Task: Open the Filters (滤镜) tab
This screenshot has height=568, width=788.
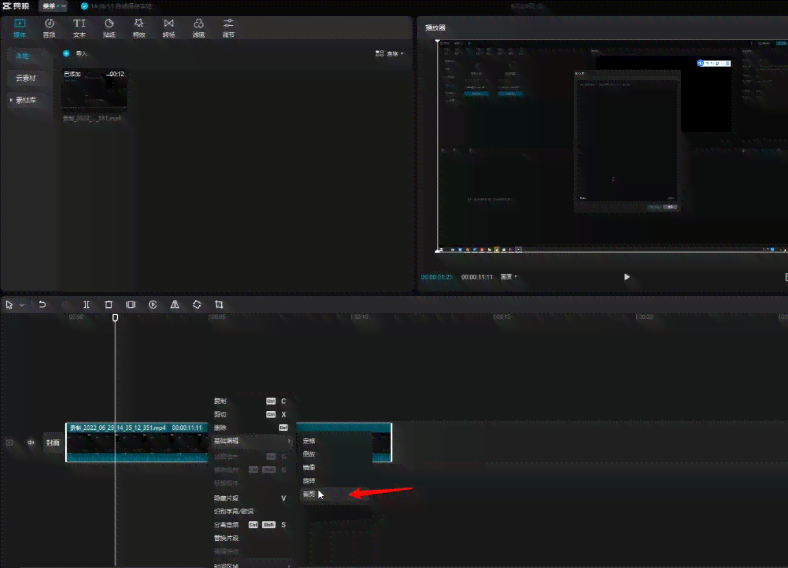Action: (199, 28)
